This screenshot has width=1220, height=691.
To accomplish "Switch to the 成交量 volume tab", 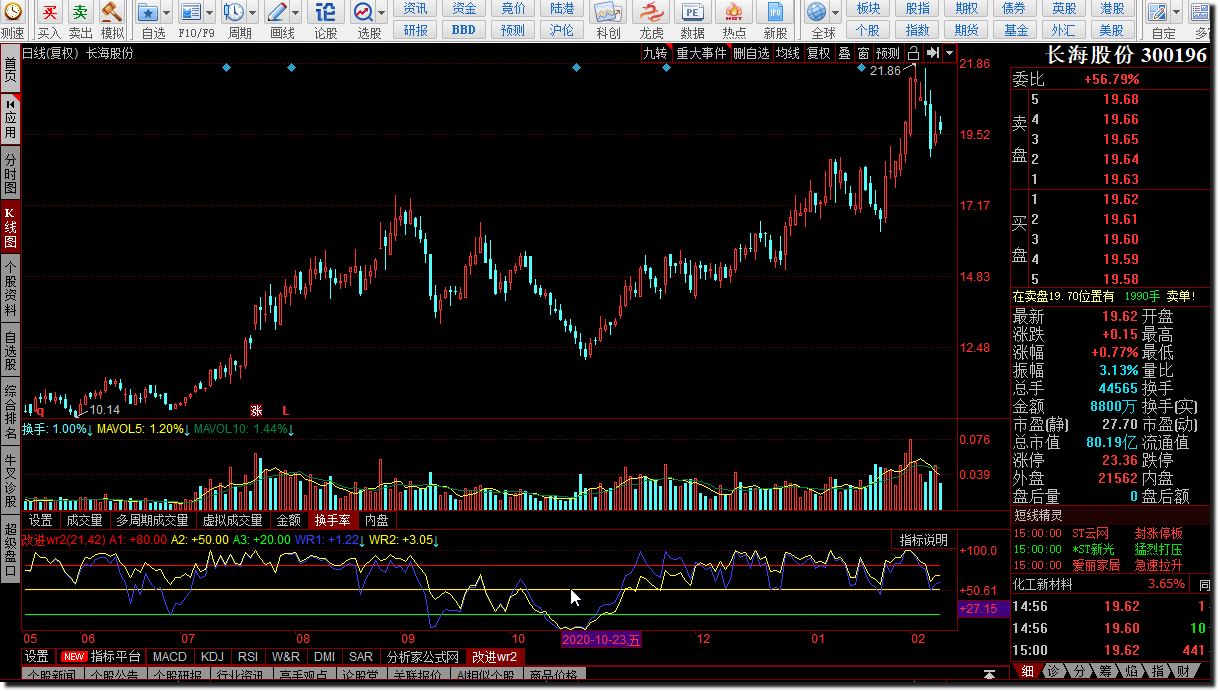I will tap(84, 520).
